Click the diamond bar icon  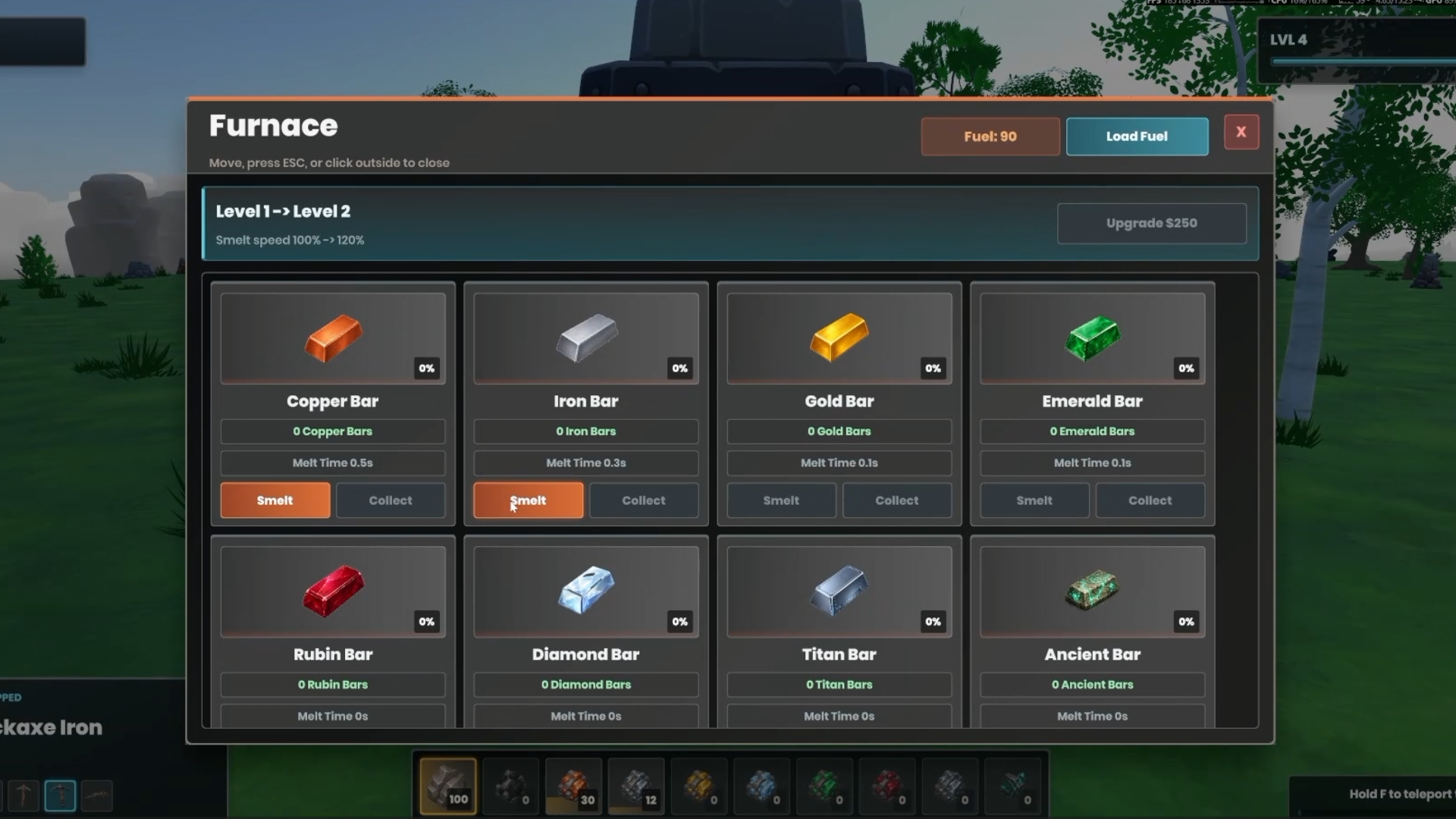[x=586, y=589]
